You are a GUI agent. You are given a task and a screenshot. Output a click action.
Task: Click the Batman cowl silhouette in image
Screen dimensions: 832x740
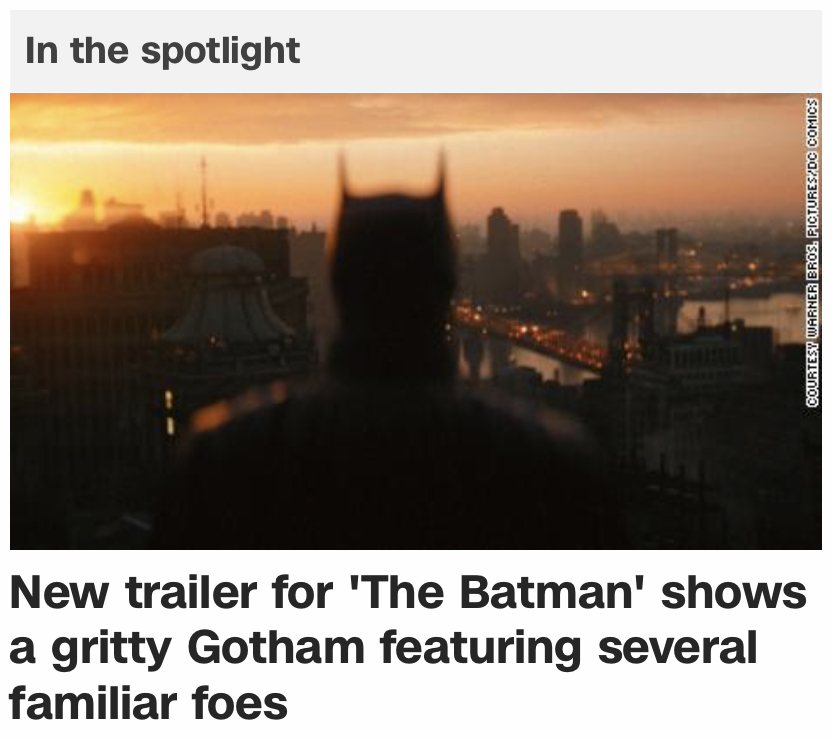coord(390,260)
